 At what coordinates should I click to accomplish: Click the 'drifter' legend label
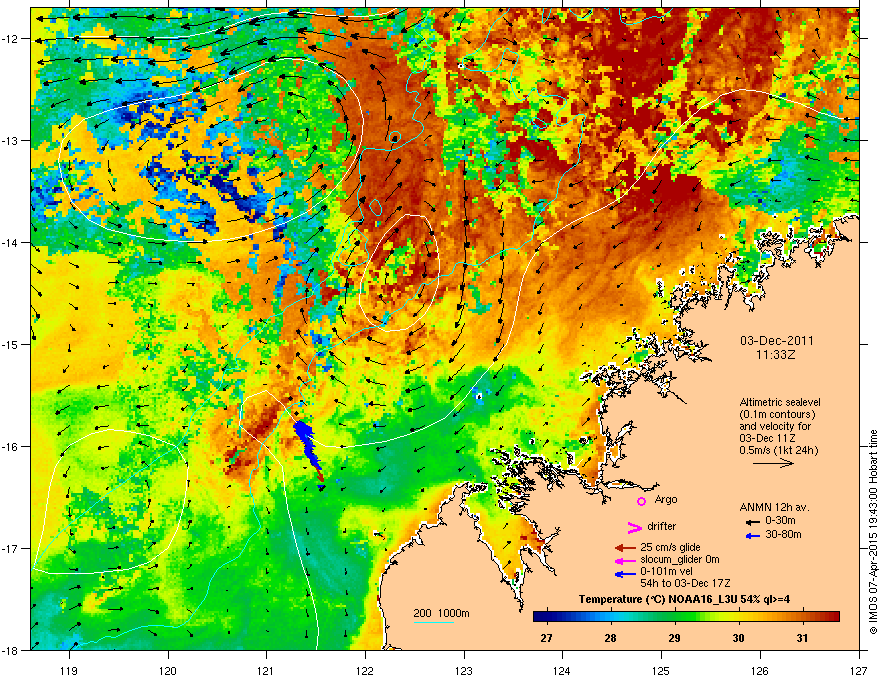[662, 526]
